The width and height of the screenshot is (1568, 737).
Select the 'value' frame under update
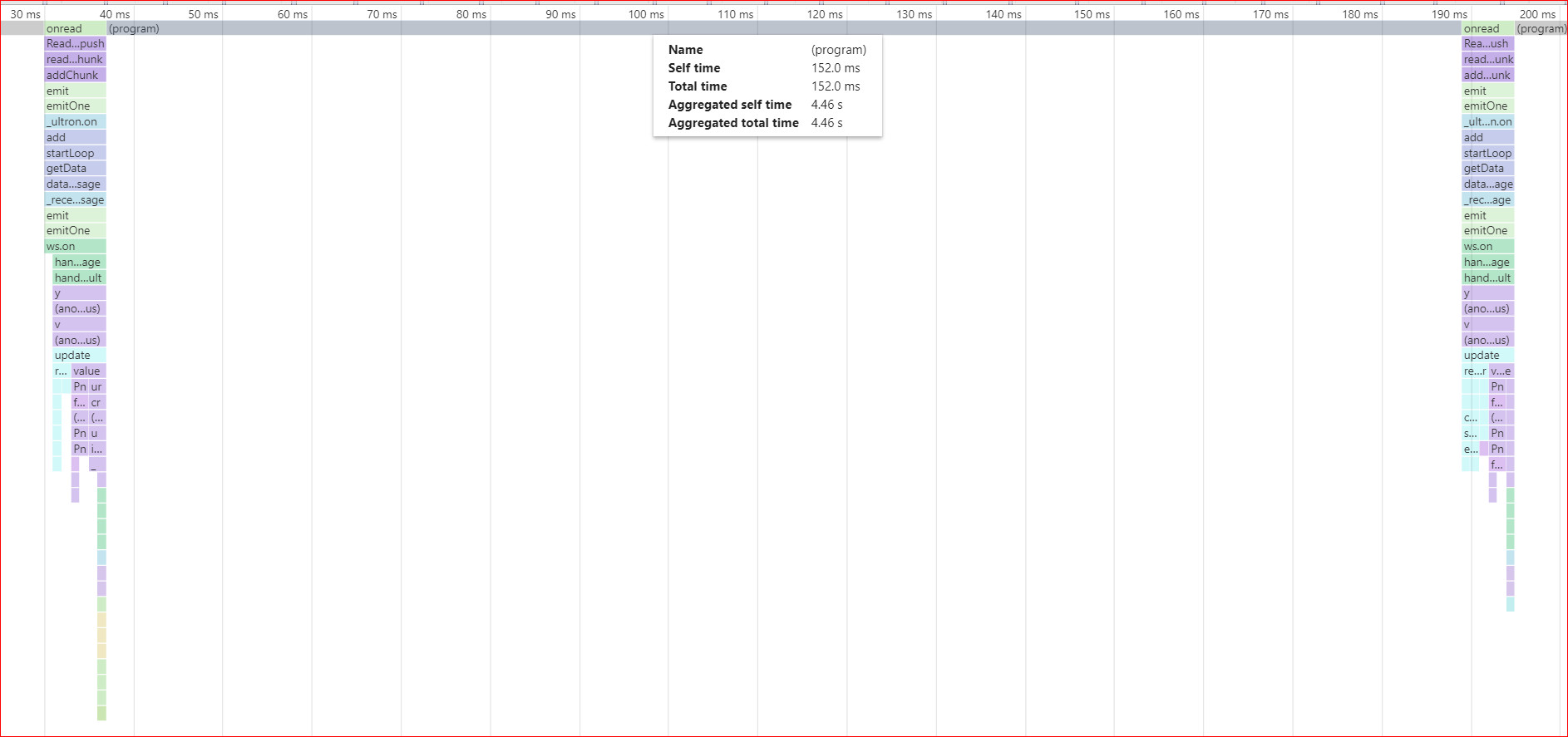coord(89,371)
